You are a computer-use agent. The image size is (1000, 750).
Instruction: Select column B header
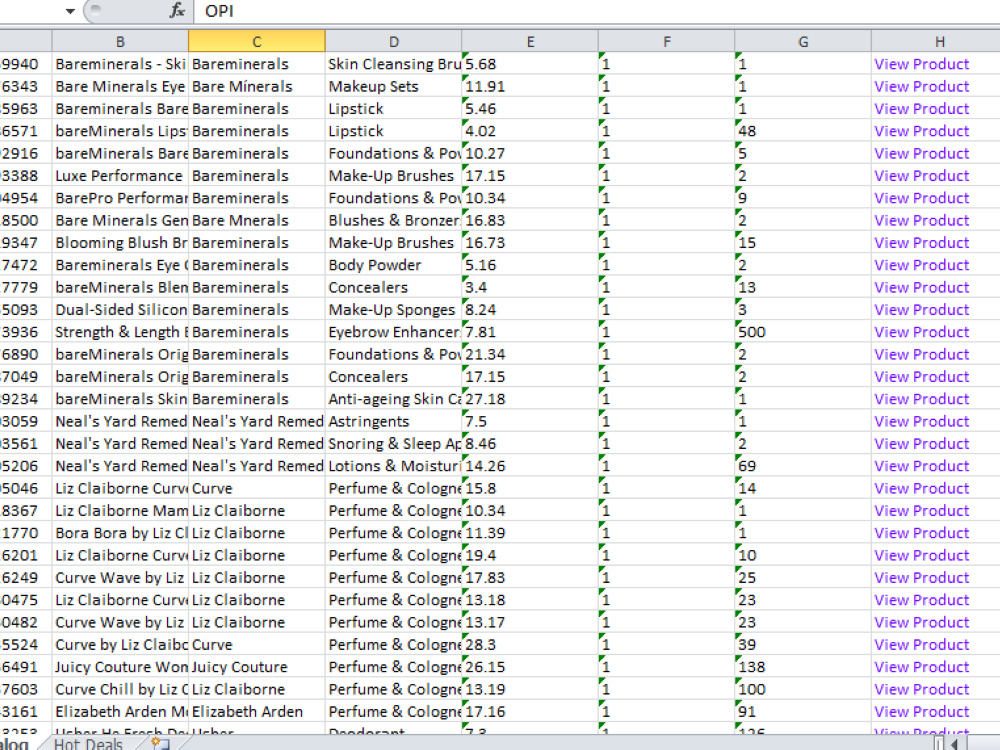point(120,41)
